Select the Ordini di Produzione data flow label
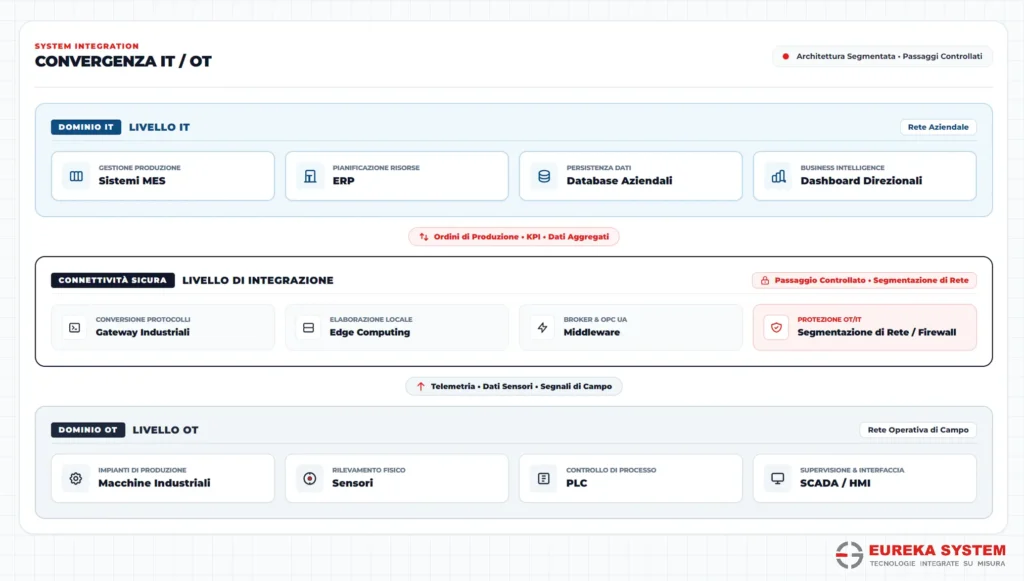The width and height of the screenshot is (1024, 581). tap(514, 236)
